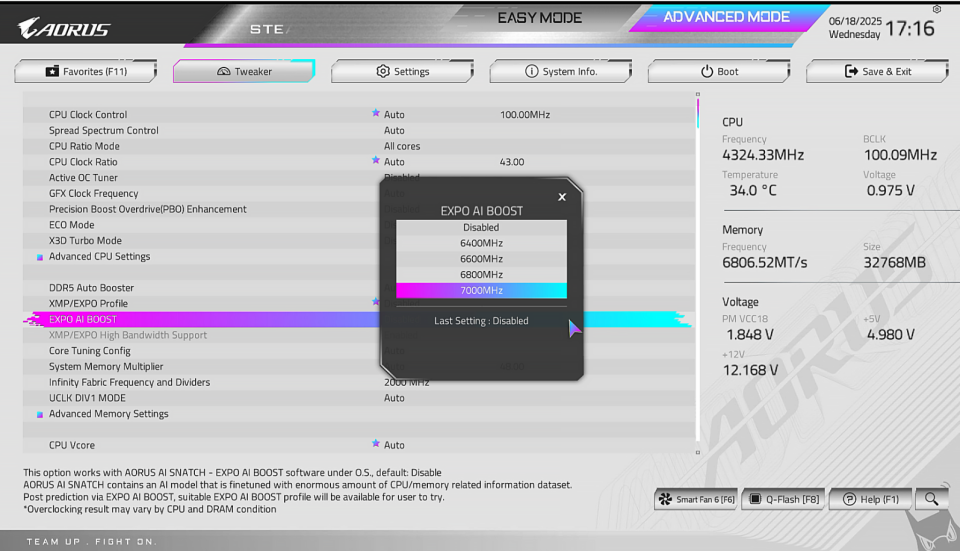Click the 100.00MHz CPU clock value
Image resolution: width=960 pixels, height=551 pixels.
(525, 114)
